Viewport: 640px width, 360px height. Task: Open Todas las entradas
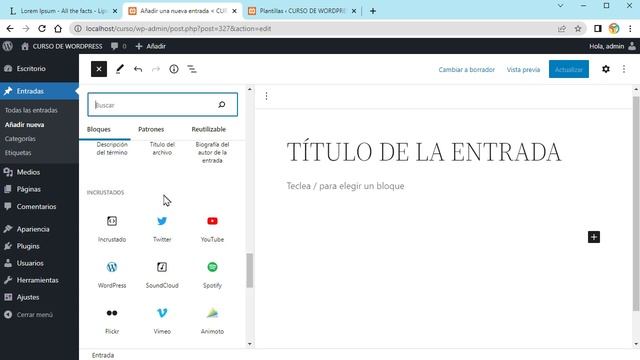[31, 110]
